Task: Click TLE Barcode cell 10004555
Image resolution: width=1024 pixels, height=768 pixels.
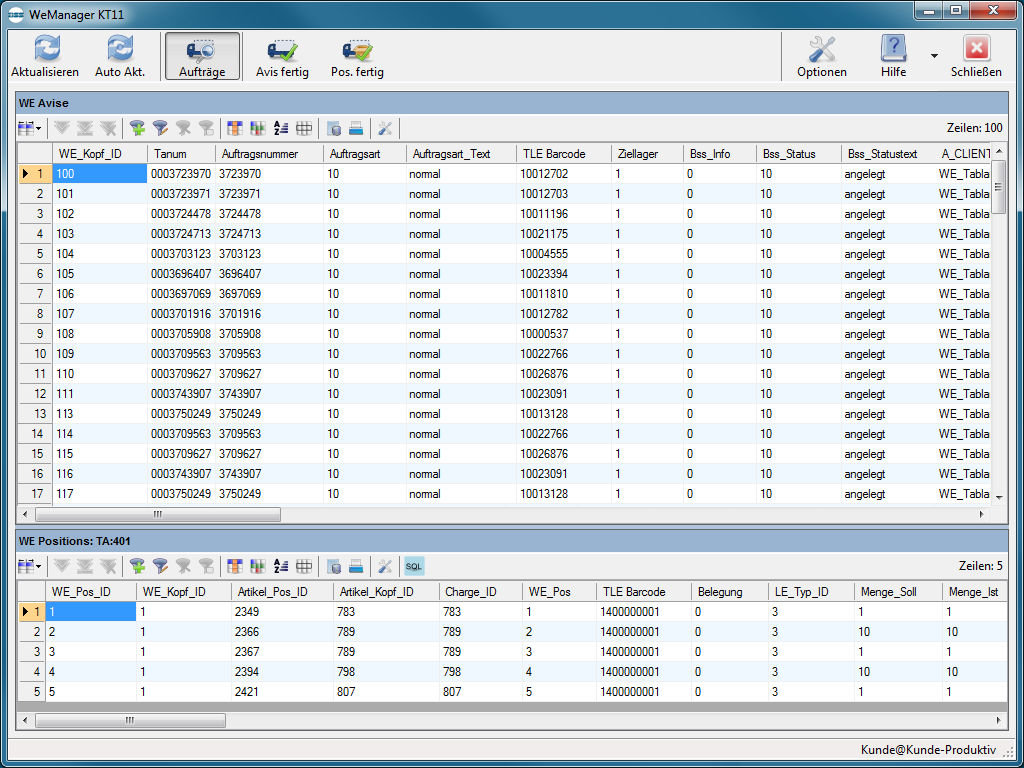Action: click(564, 254)
